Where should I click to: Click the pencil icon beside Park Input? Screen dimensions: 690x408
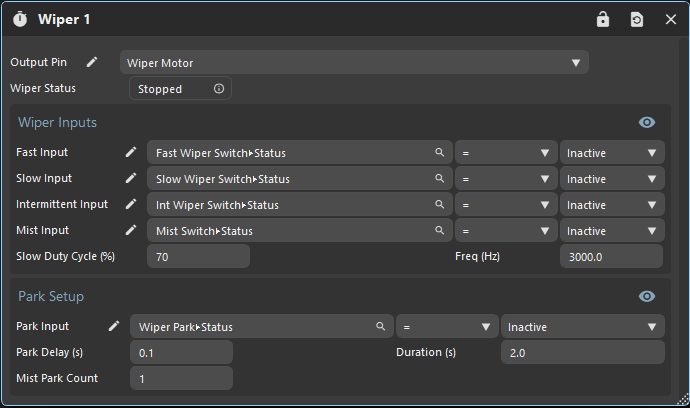tap(114, 326)
